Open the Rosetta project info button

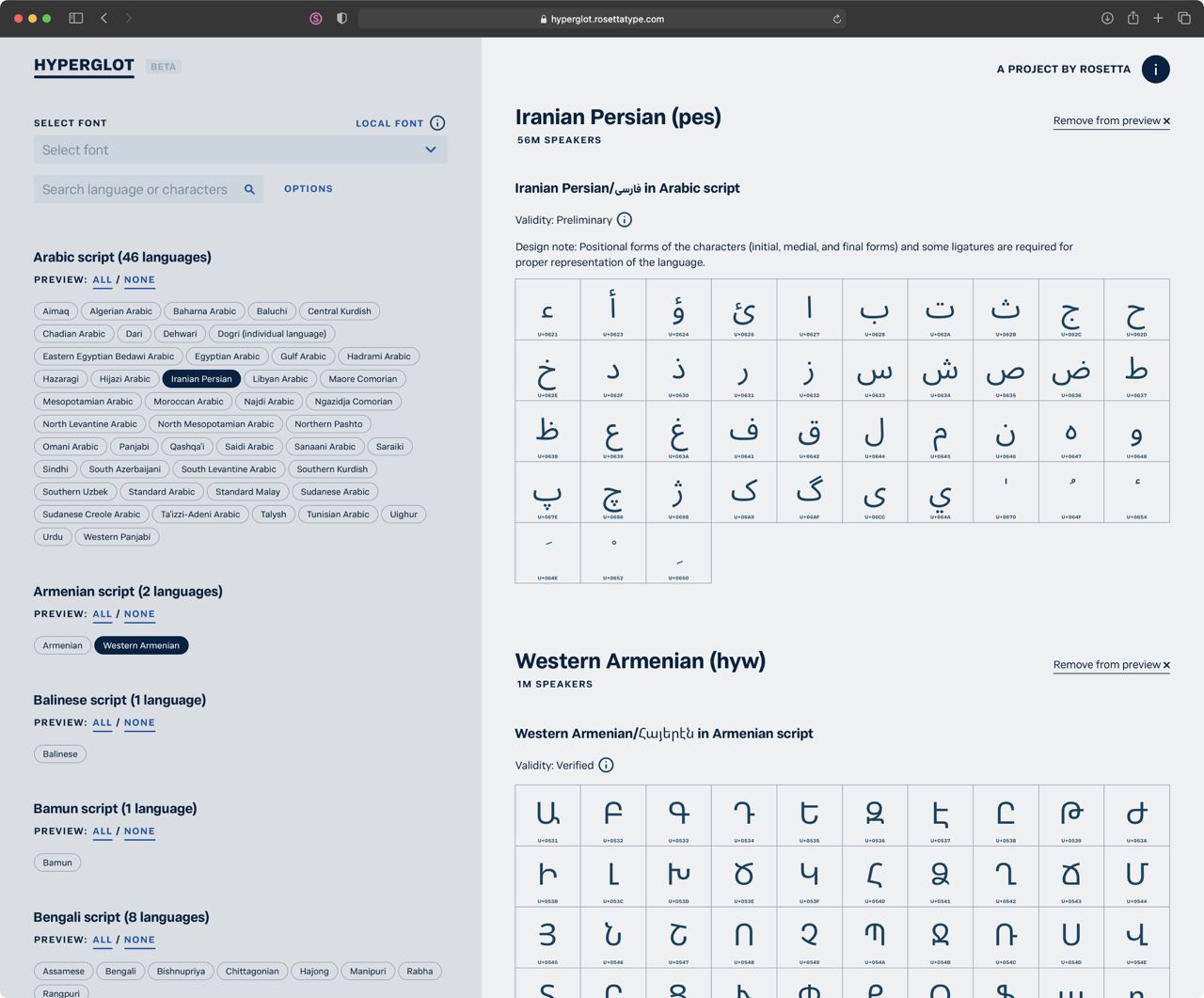click(x=1155, y=69)
